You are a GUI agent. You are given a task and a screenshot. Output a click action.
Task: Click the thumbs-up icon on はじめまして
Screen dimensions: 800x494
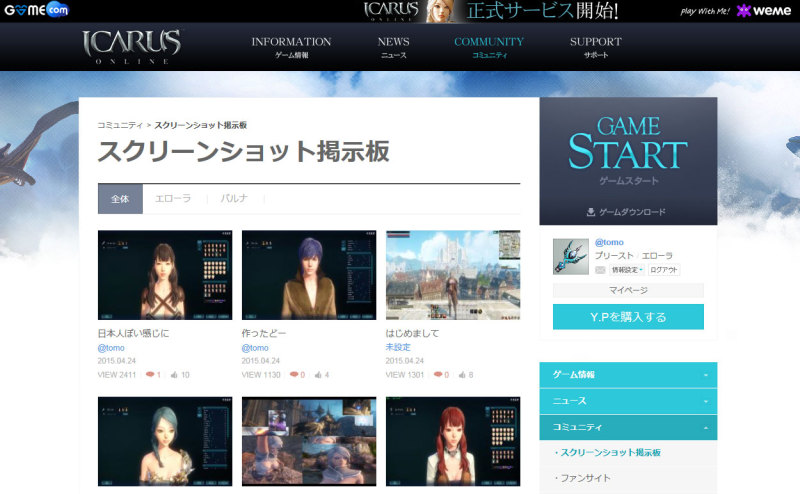tap(462, 375)
